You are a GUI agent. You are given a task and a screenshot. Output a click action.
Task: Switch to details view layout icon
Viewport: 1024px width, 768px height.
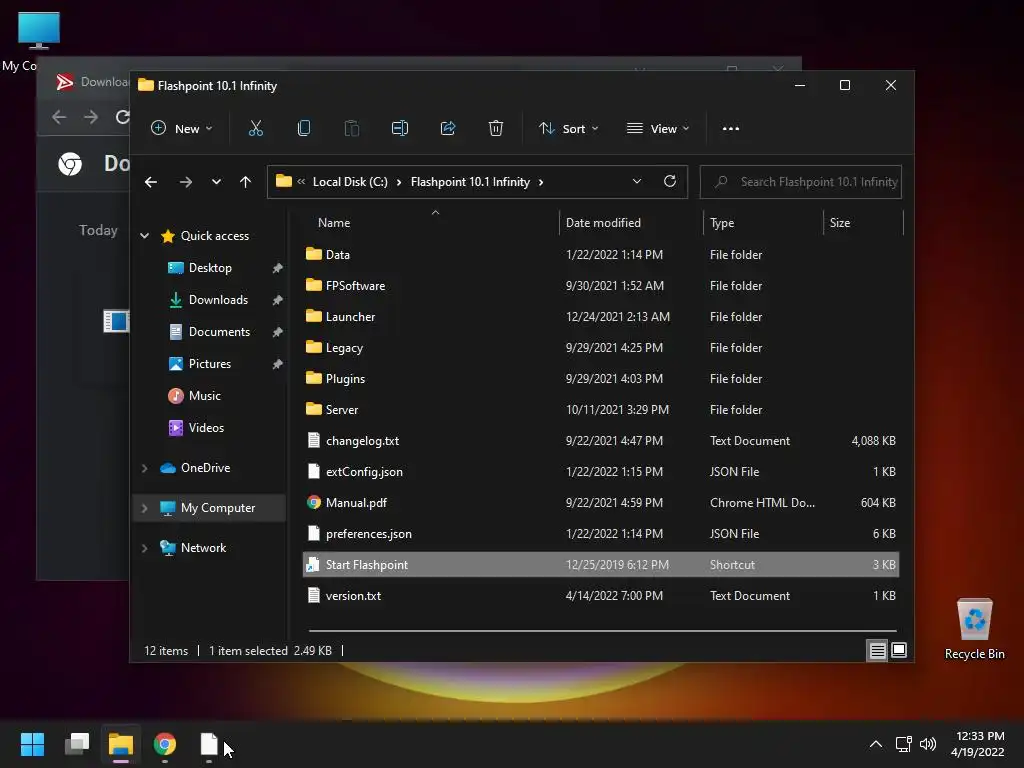point(877,650)
